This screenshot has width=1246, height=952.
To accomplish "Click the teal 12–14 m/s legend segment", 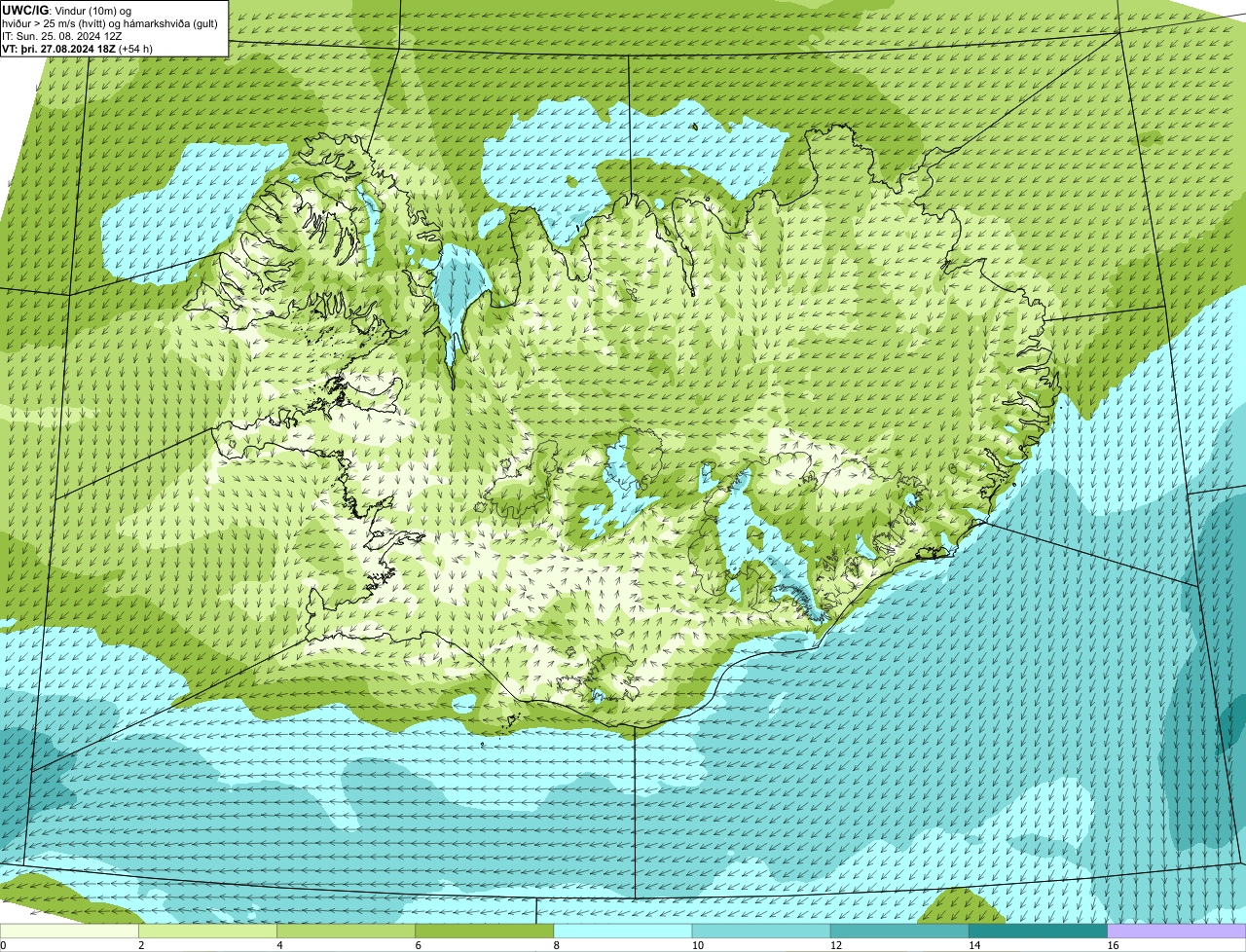I will pos(899,931).
